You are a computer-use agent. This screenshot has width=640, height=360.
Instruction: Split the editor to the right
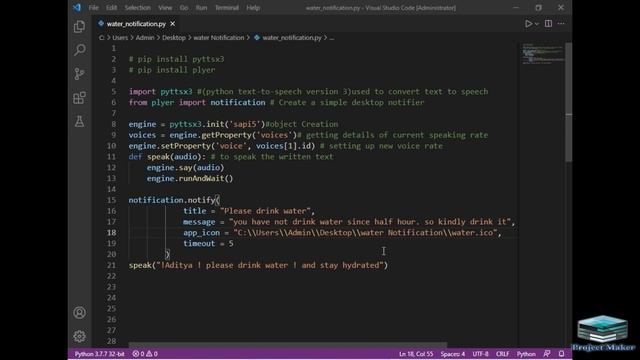tap(548, 24)
